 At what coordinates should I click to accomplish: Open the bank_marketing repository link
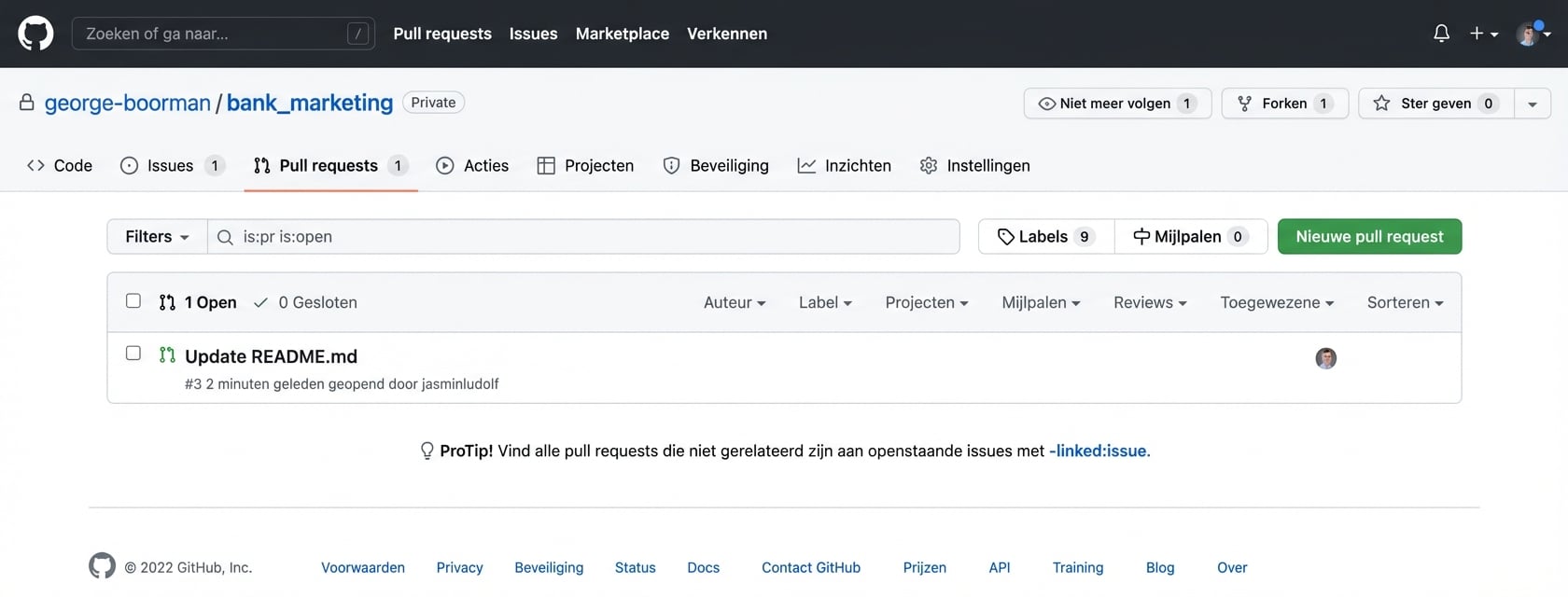pyautogui.click(x=310, y=103)
